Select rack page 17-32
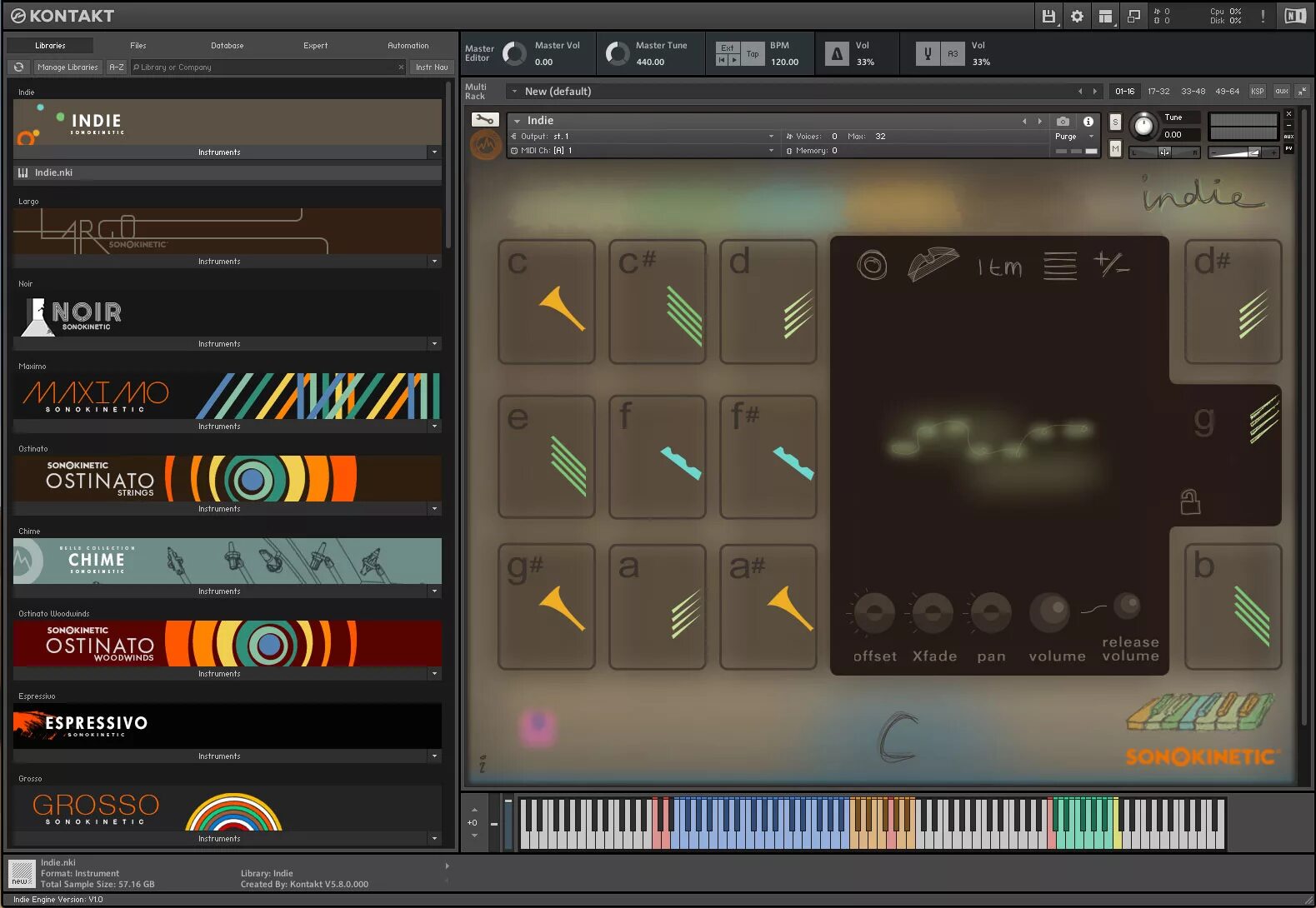1316x908 pixels. coord(1158,91)
